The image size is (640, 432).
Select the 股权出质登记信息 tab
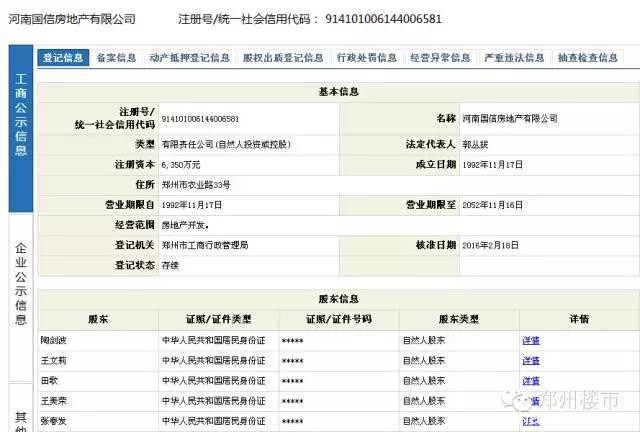(283, 58)
